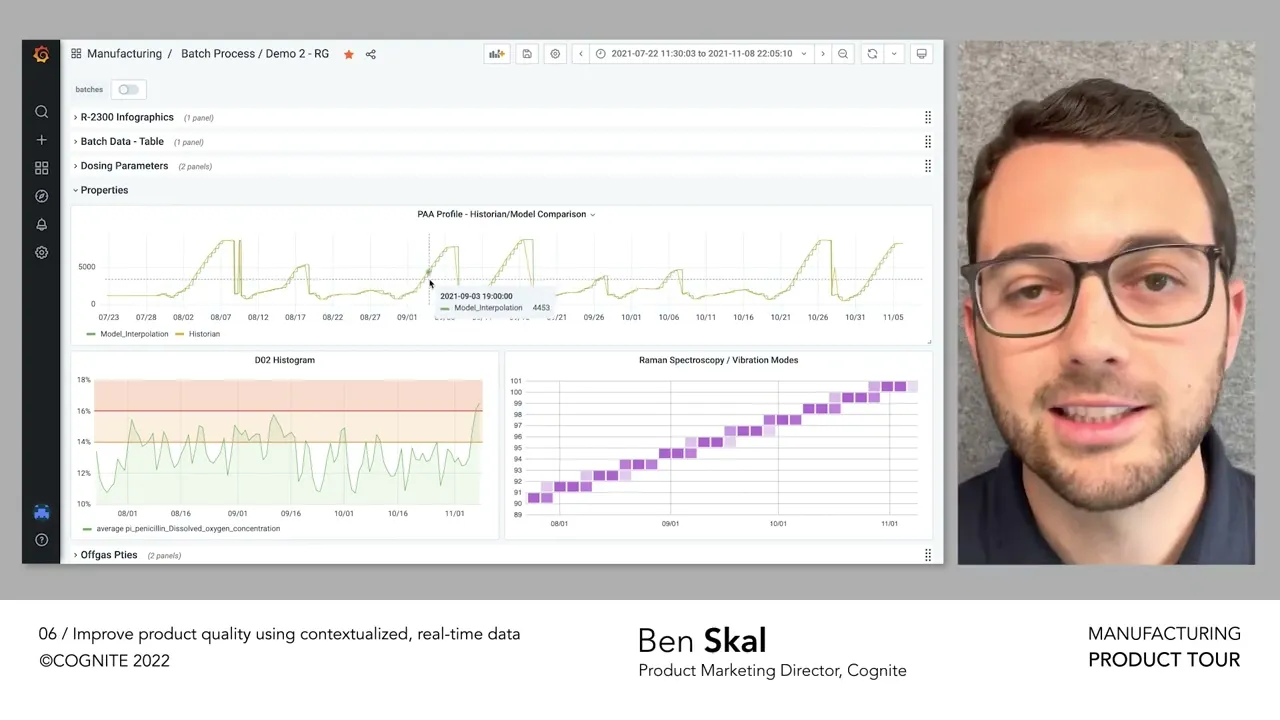This screenshot has height=720, width=1280.
Task: Refresh the dashboard
Action: click(872, 54)
